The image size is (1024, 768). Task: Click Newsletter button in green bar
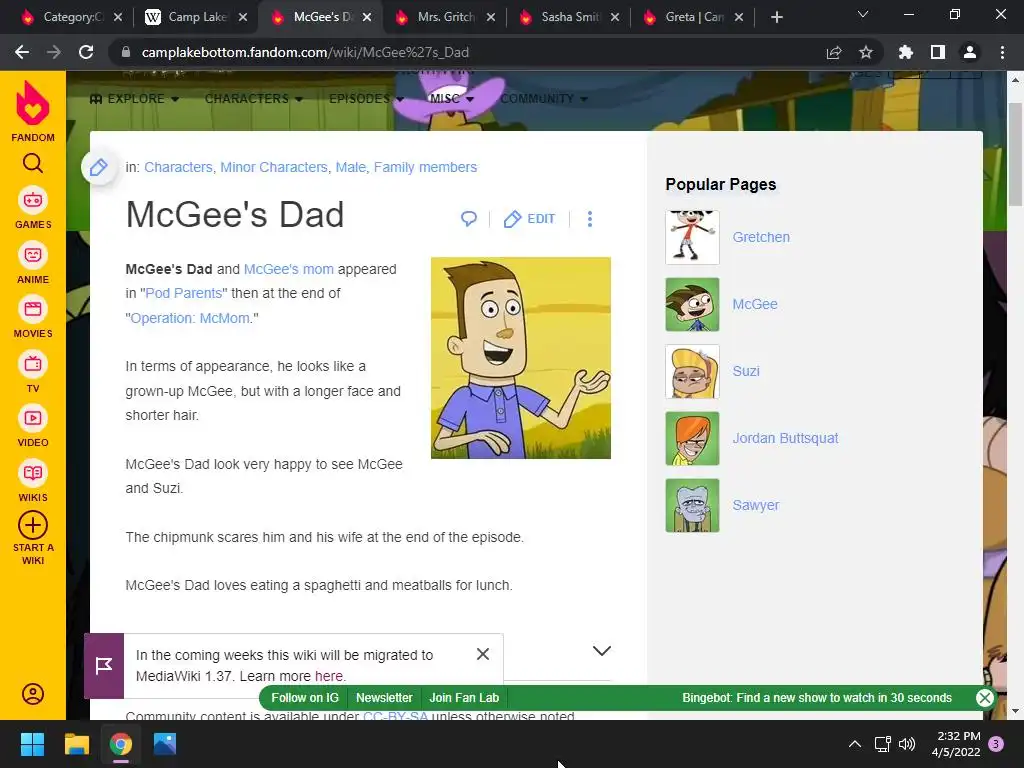[384, 697]
